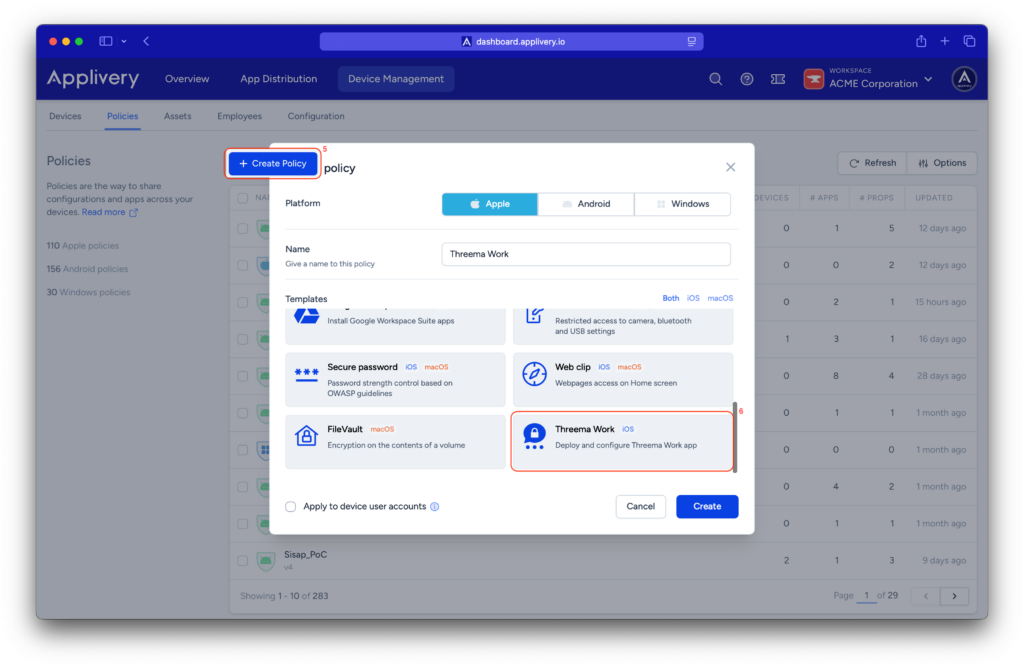Click the Create Policy button
This screenshot has height=667, width=1024.
tap(273, 163)
